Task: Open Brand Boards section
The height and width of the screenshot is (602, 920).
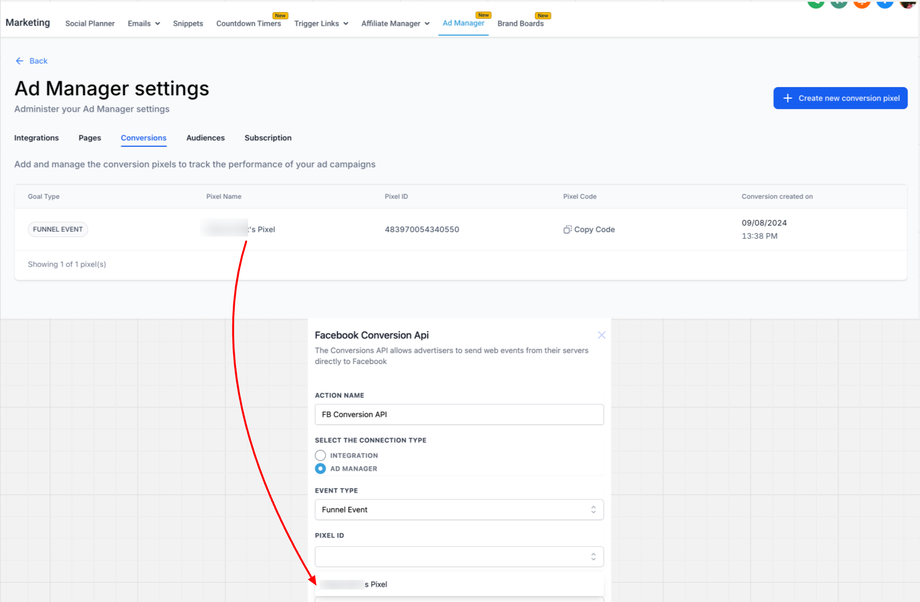Action: click(x=520, y=23)
